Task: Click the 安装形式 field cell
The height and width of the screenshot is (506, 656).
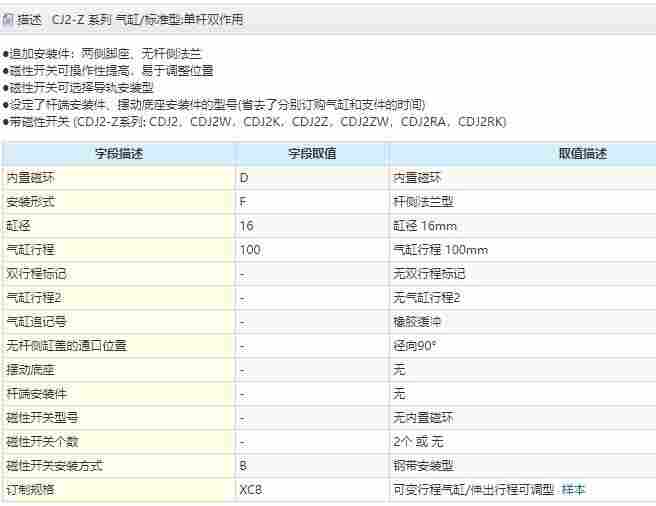Action: [119, 202]
